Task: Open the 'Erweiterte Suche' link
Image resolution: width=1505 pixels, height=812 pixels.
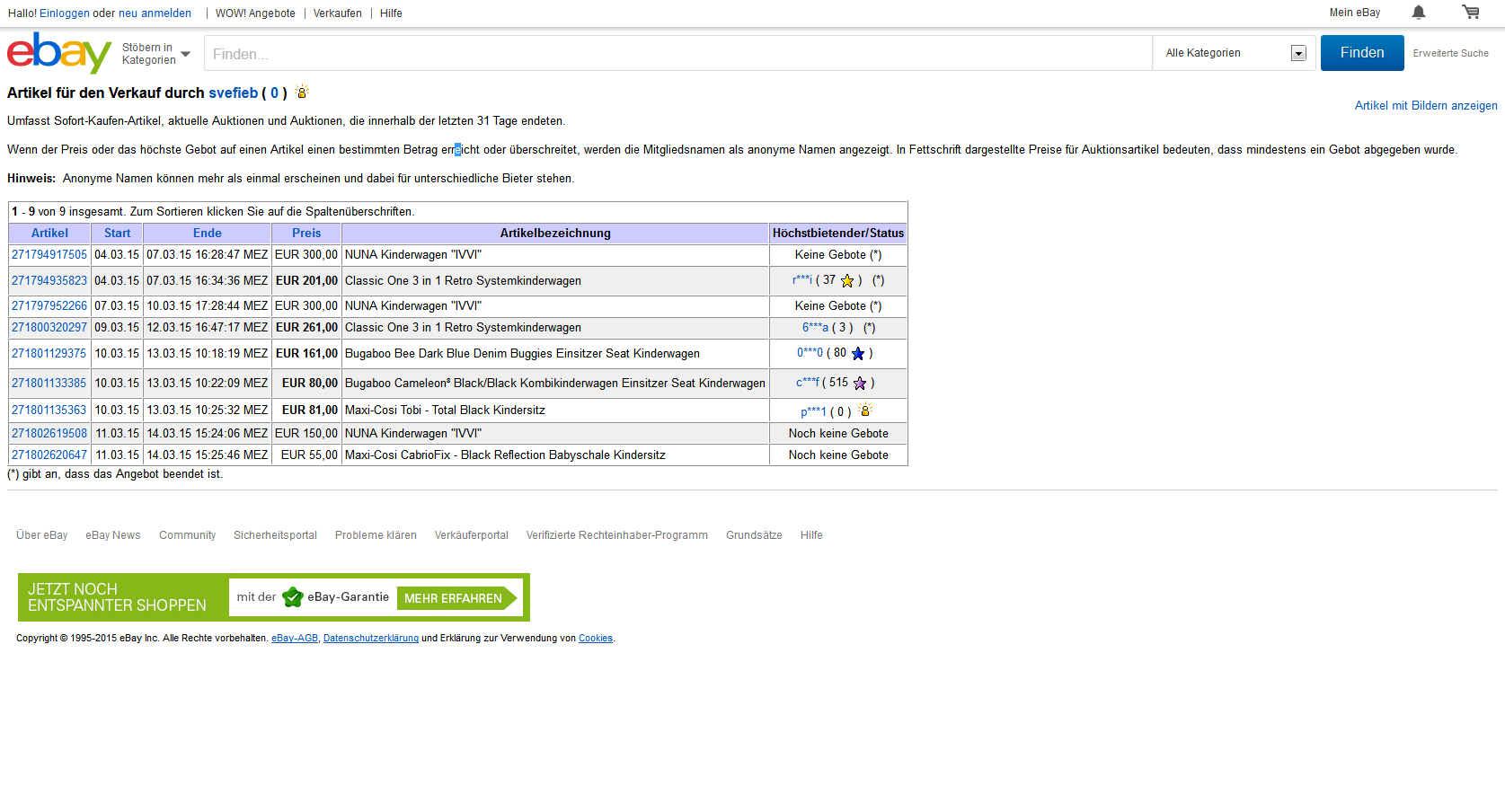Action: 1450,54
